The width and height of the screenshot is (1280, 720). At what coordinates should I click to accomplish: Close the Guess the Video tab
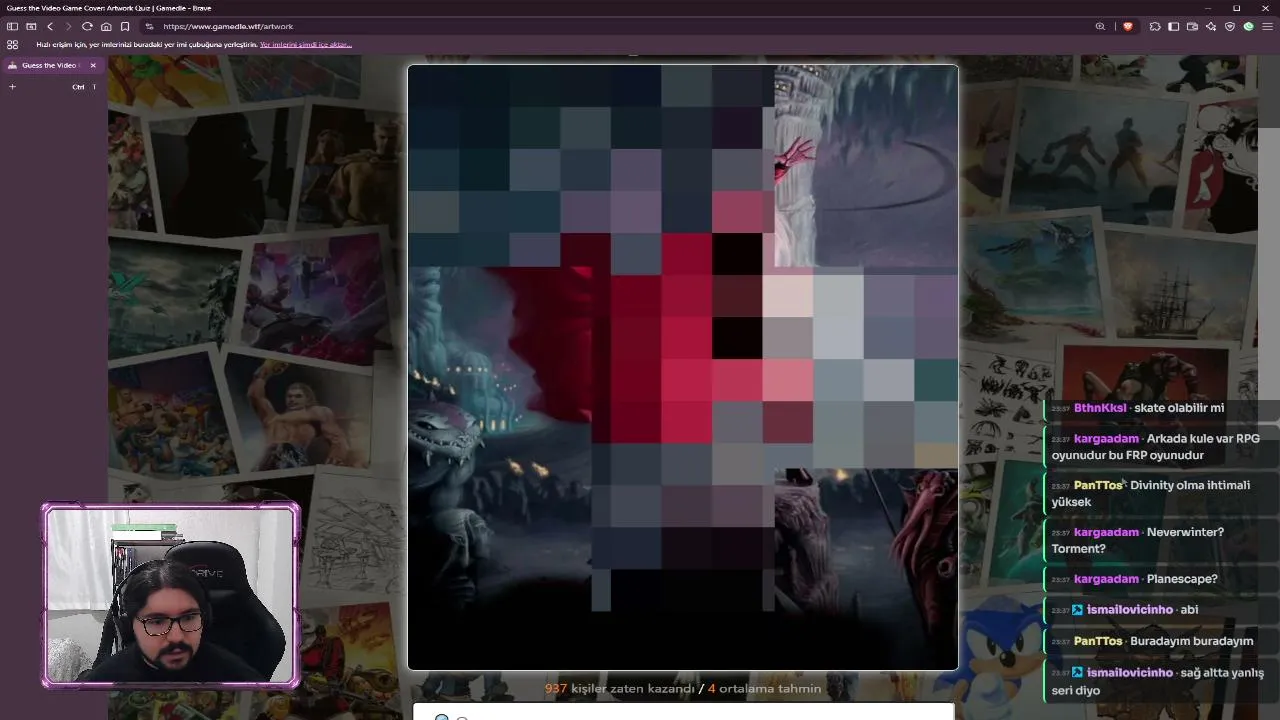pyautogui.click(x=93, y=65)
